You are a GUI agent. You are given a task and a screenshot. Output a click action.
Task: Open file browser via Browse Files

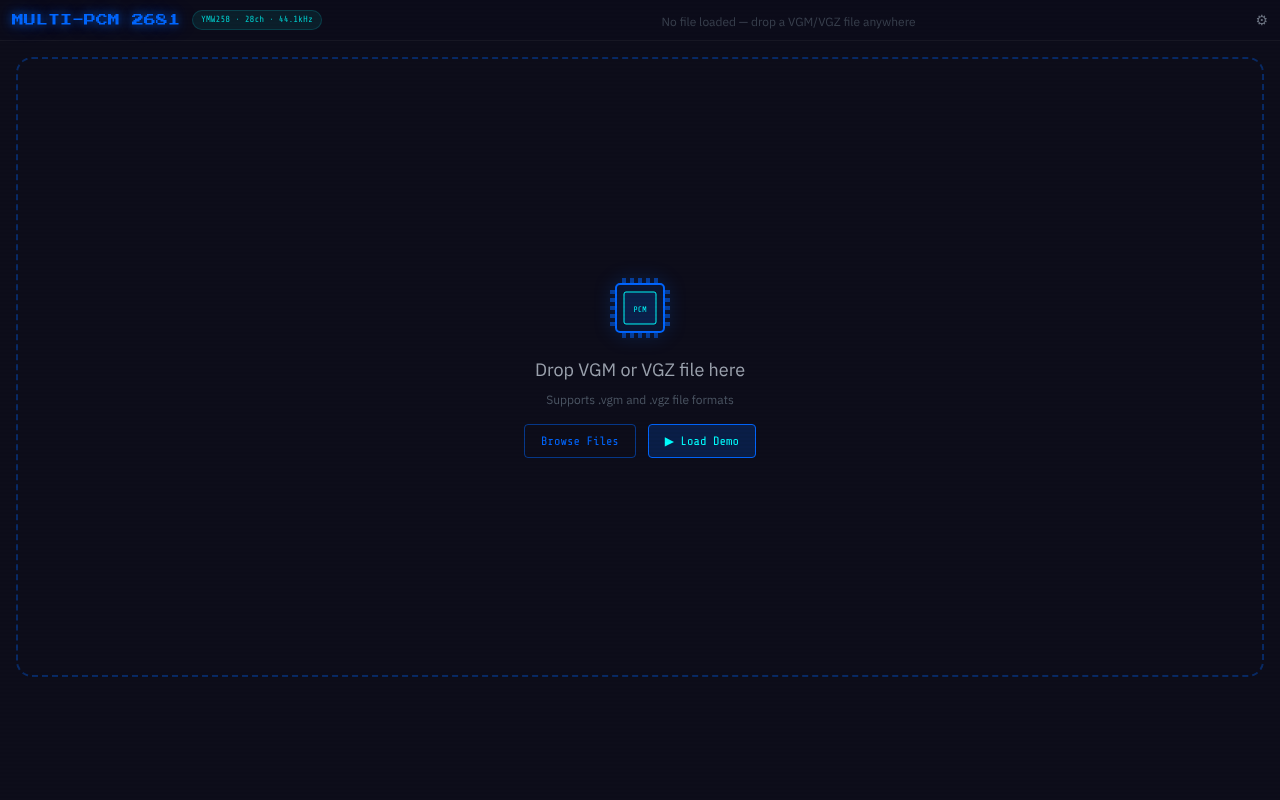click(580, 441)
